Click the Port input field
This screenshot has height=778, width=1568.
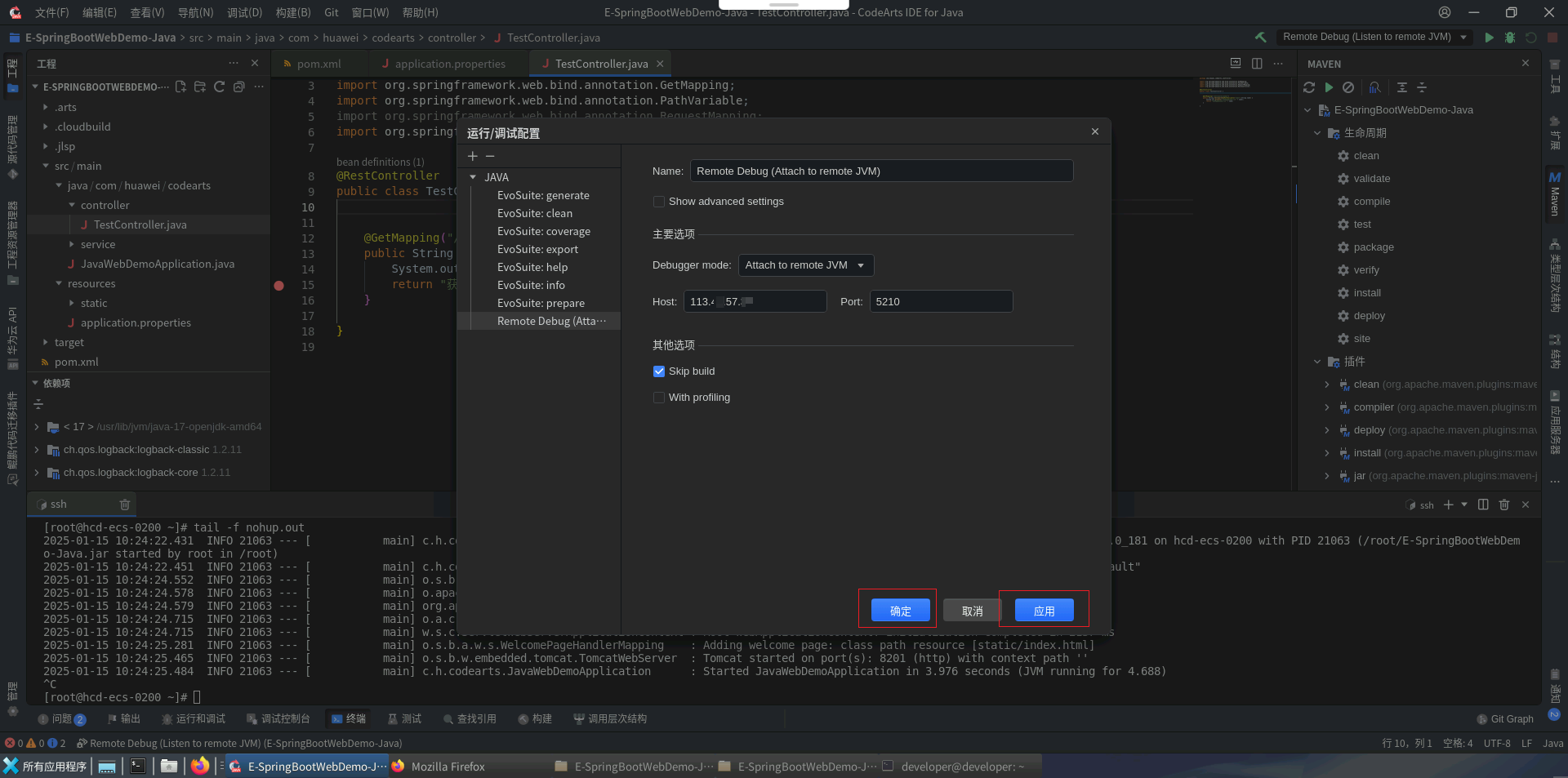click(941, 302)
